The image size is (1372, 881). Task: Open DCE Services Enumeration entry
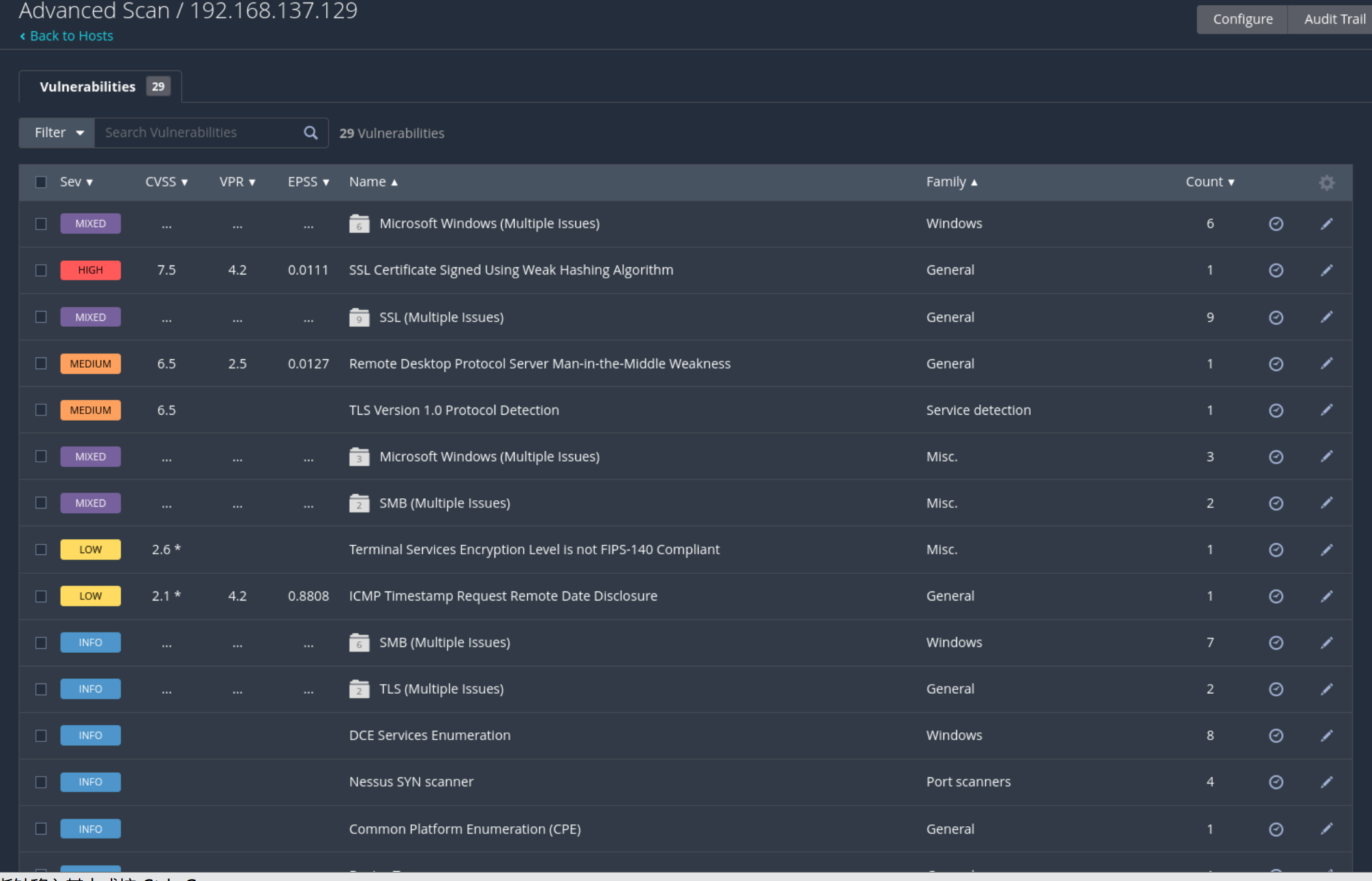click(x=430, y=736)
